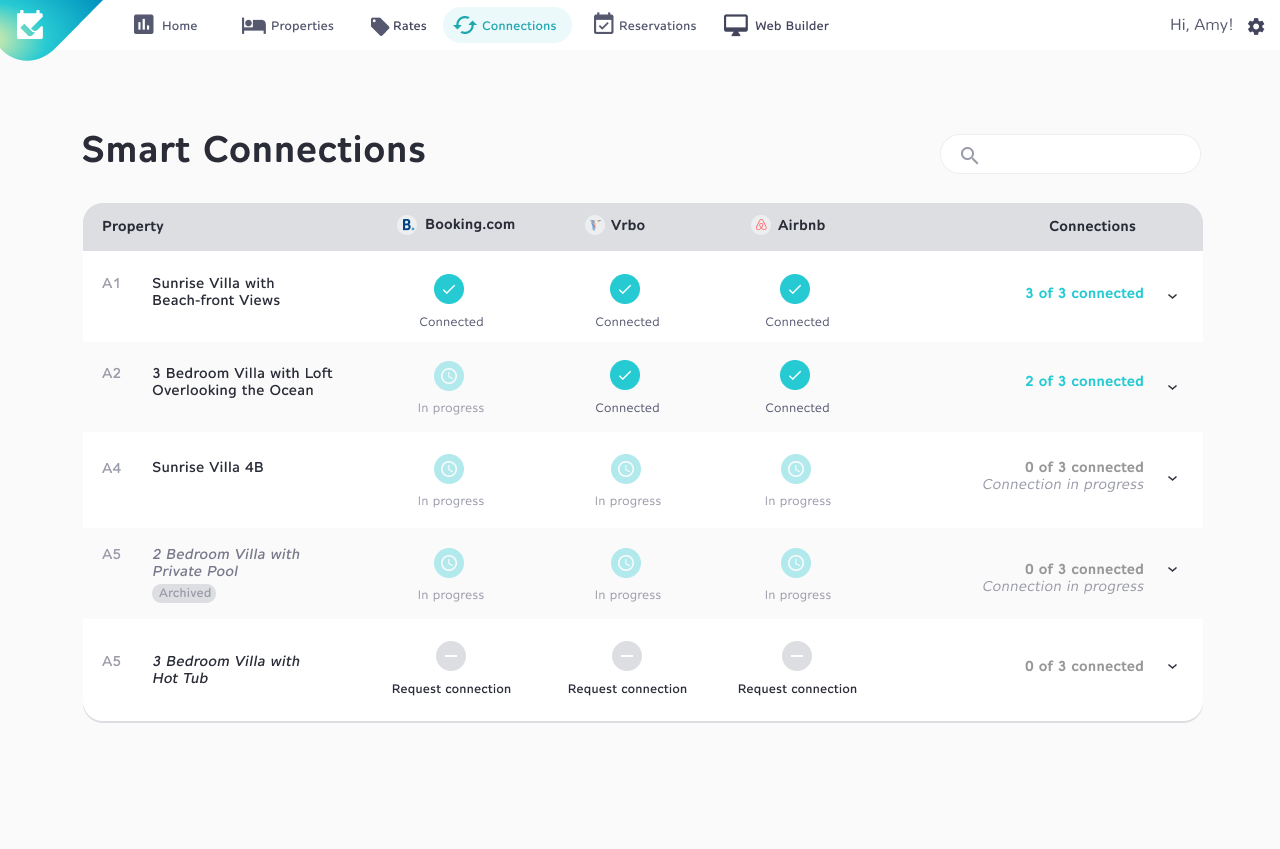Screen dimensions: 1280x849
Task: Click Booking.com in-progress clock for Sunrise Villa 4B
Action: (449, 469)
